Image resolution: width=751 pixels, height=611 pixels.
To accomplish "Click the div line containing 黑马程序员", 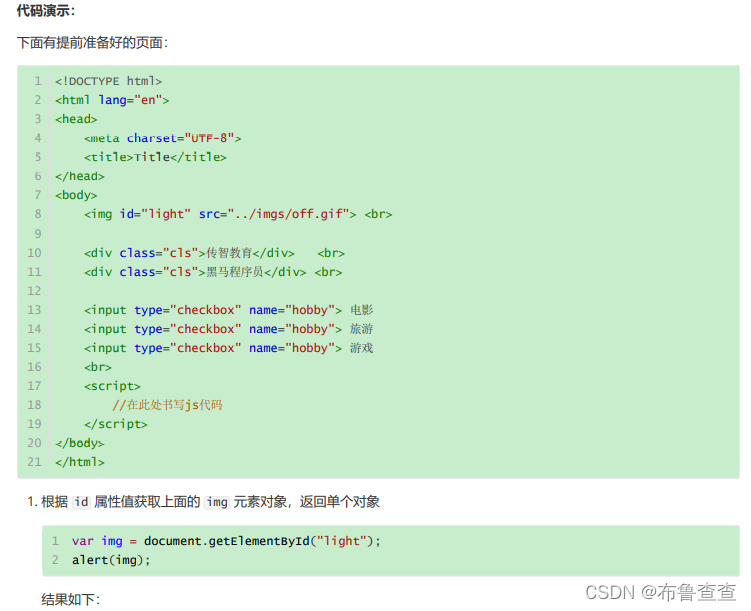I will coord(213,272).
